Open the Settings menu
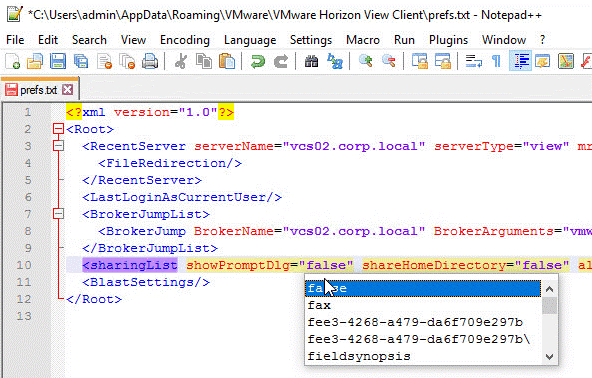 click(x=311, y=40)
